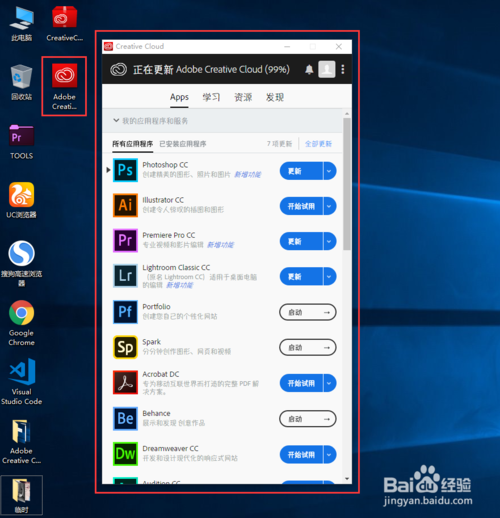The width and height of the screenshot is (500, 518).
Task: Click the Creative Cloud logo in header
Action: pos(118,69)
